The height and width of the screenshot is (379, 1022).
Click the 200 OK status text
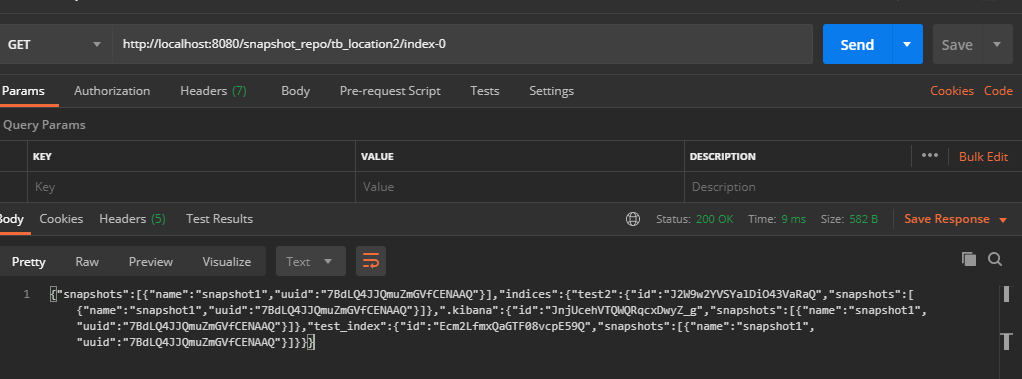pyautogui.click(x=714, y=219)
